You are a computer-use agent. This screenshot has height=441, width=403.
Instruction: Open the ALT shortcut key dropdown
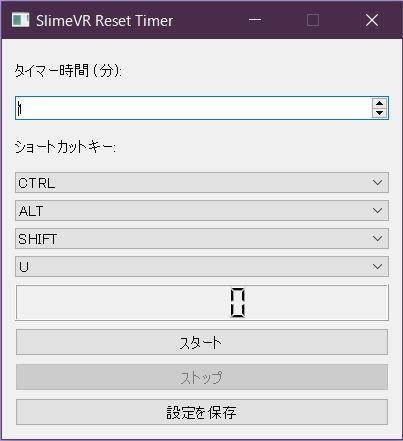point(202,211)
